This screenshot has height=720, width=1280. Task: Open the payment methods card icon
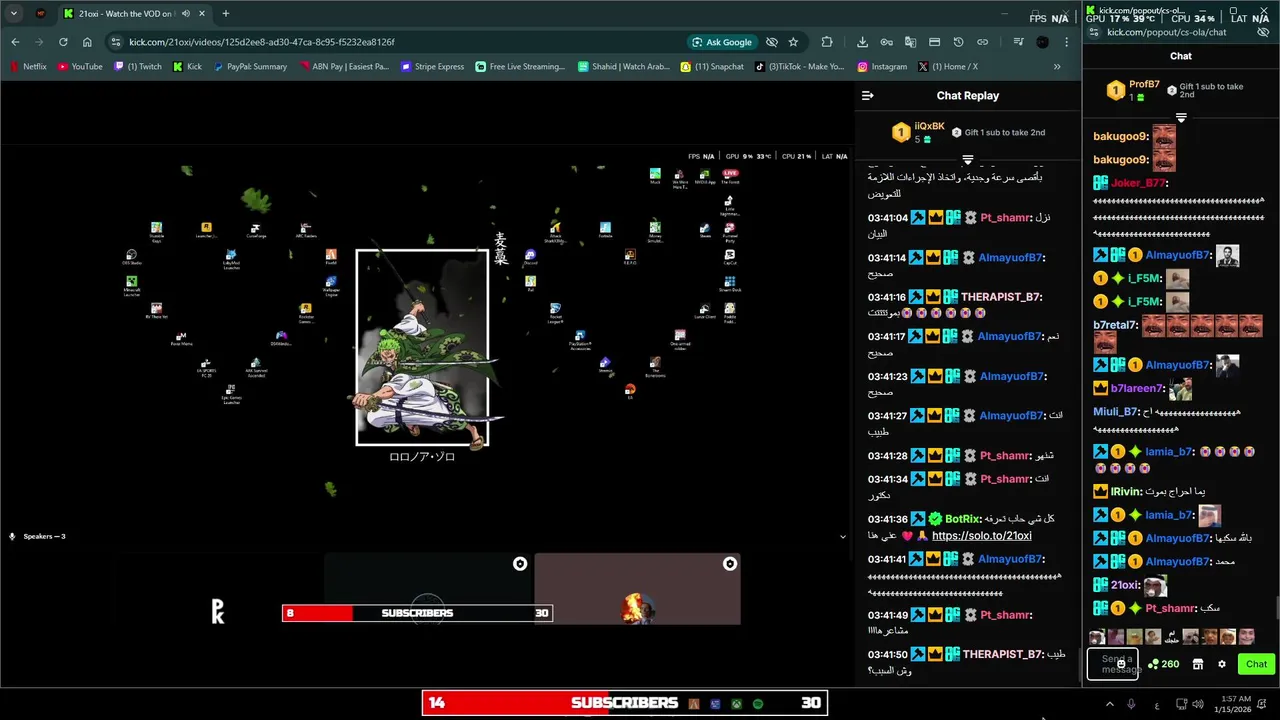(x=934, y=42)
